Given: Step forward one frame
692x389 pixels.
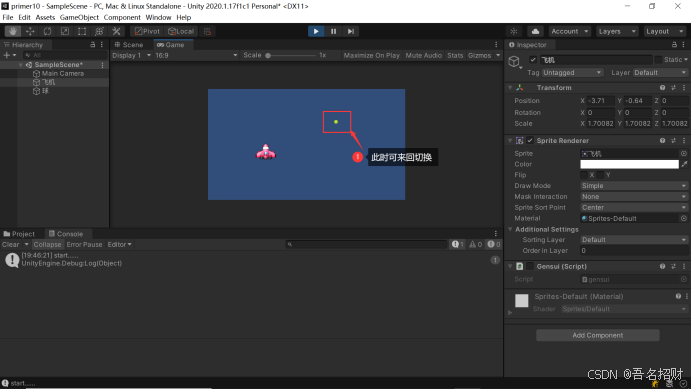Looking at the screenshot, I should click(350, 31).
